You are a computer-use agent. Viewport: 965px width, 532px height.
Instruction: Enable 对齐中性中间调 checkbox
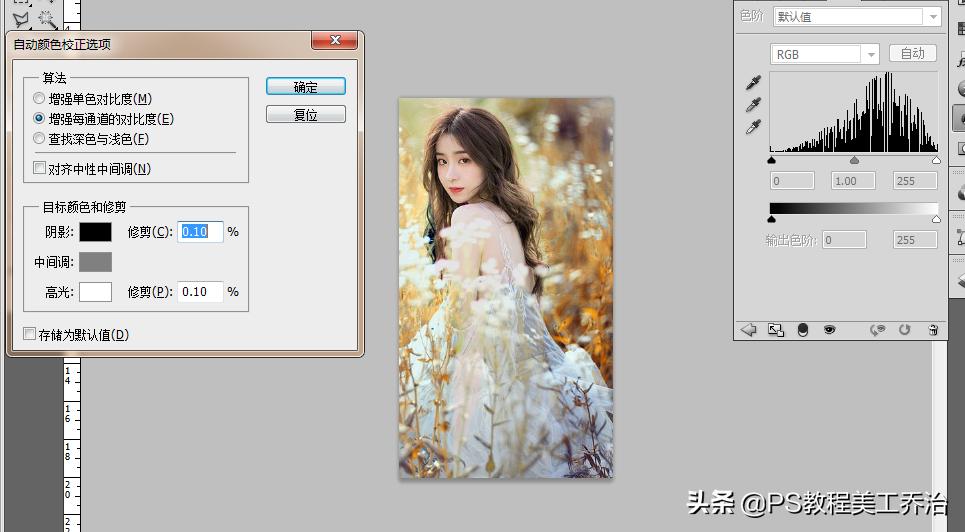point(40,168)
